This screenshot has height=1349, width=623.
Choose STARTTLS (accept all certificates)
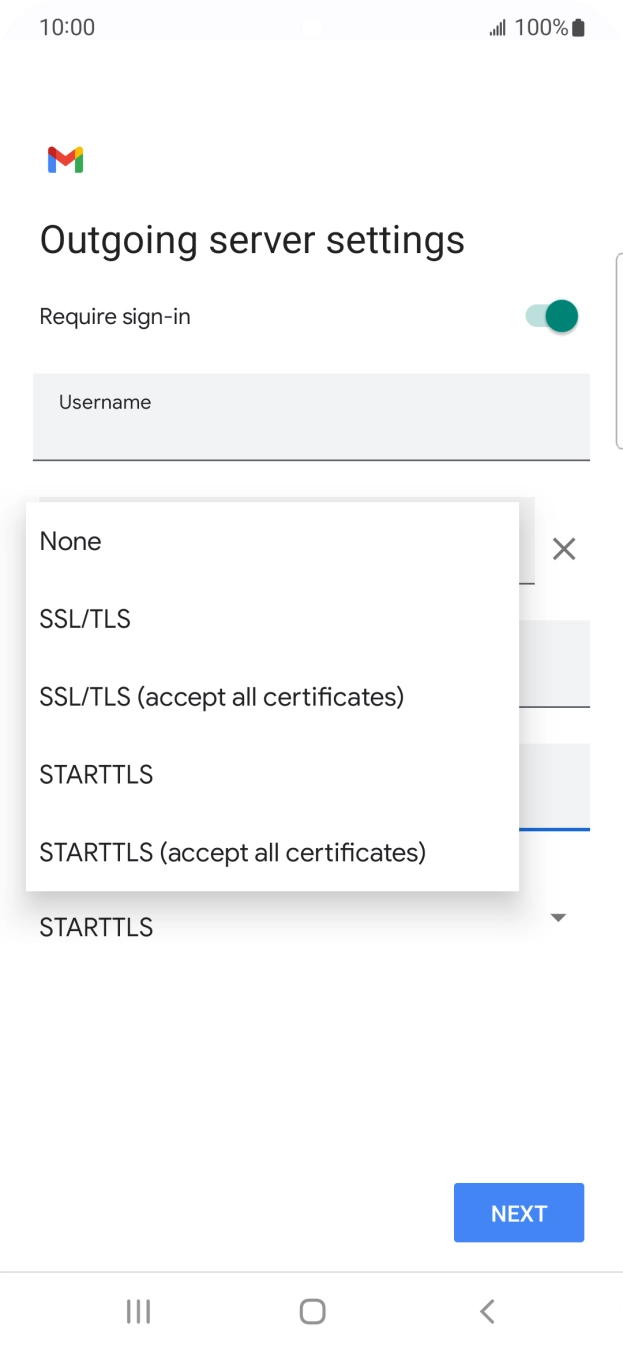click(233, 853)
